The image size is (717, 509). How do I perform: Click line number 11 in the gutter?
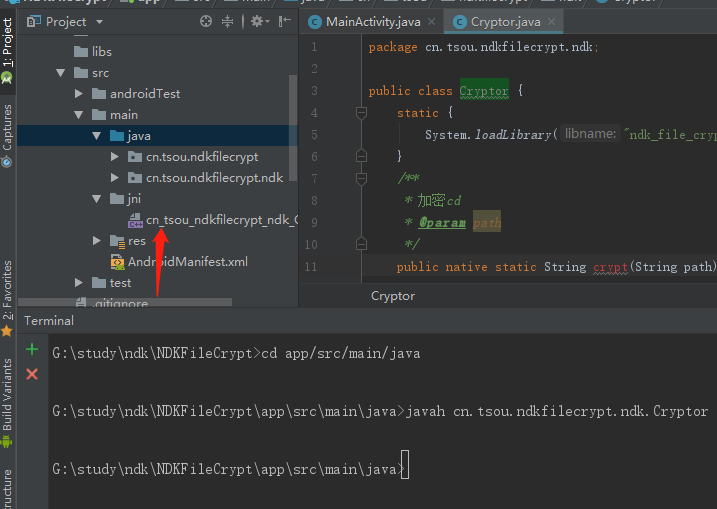[311, 267]
